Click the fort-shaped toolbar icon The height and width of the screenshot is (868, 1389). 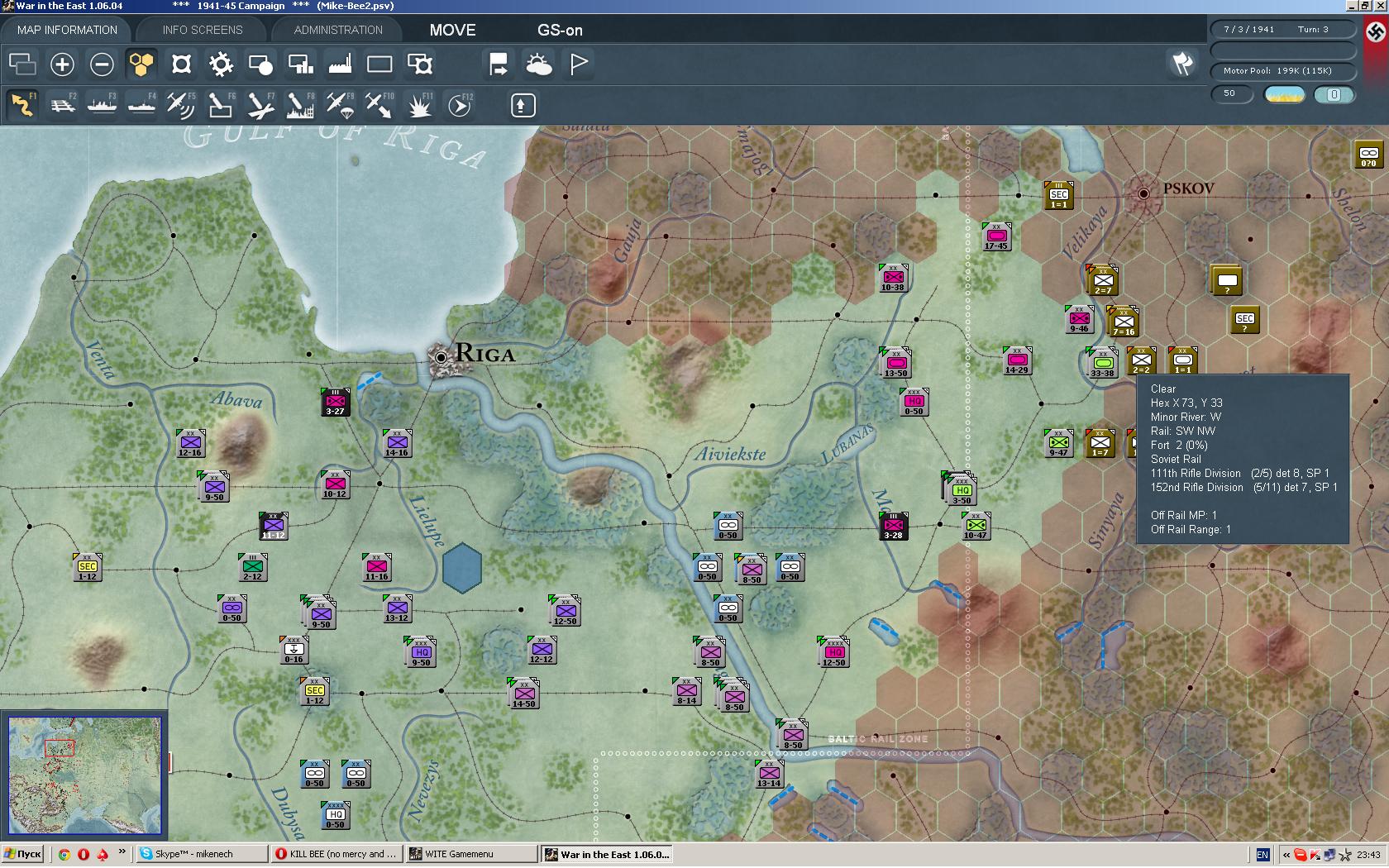tap(181, 64)
